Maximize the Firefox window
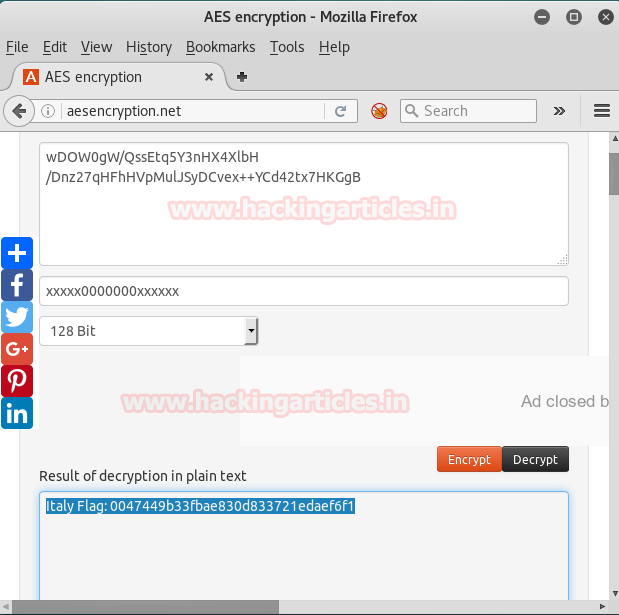The height and width of the screenshot is (615, 619). click(574, 17)
